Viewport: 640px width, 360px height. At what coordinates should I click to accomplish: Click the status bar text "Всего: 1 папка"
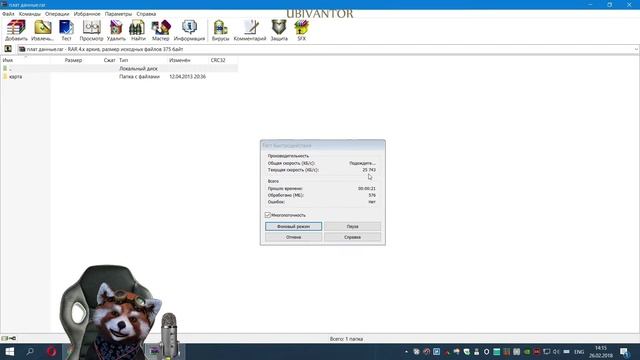346,339
